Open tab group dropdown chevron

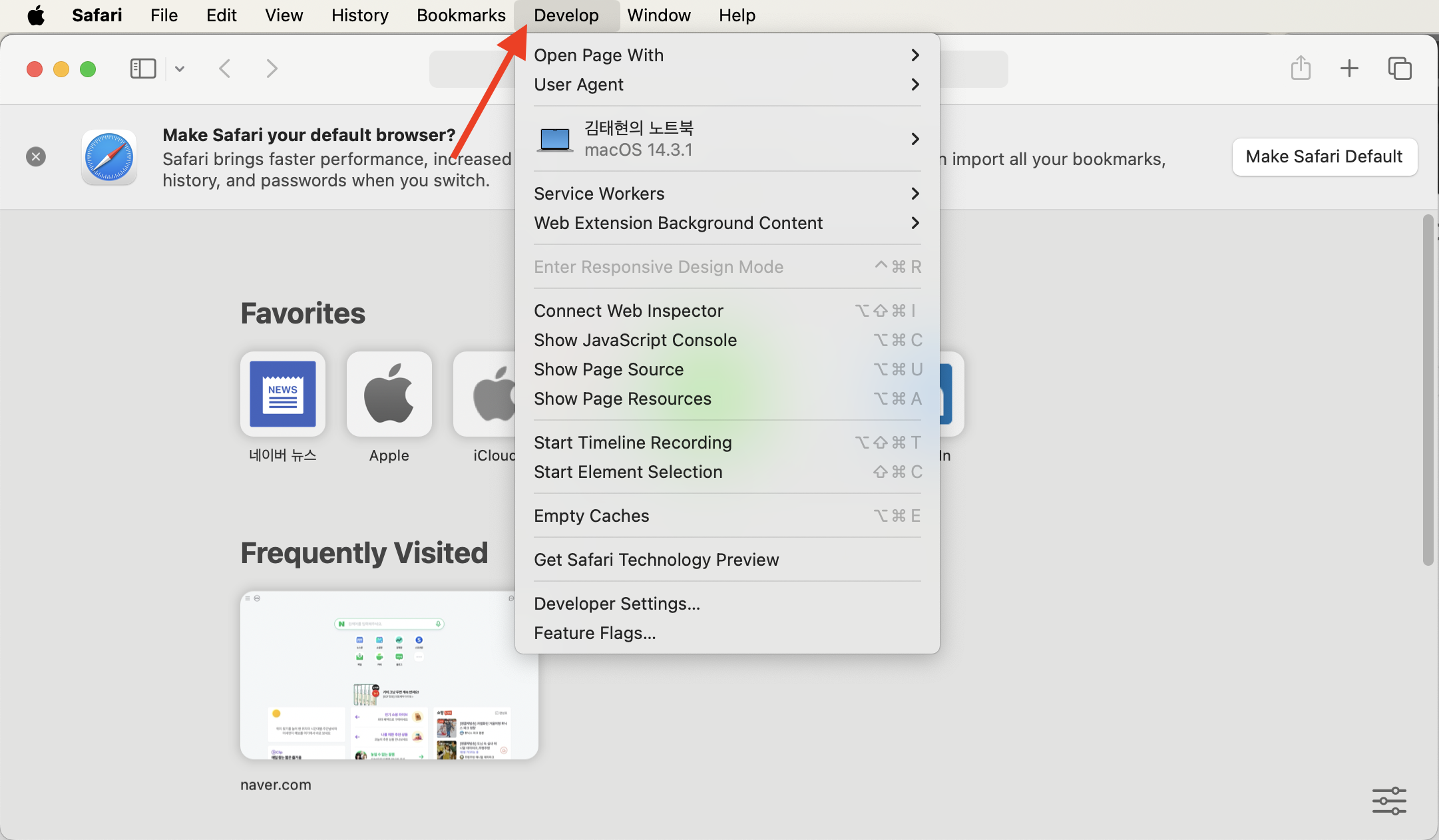[x=180, y=69]
